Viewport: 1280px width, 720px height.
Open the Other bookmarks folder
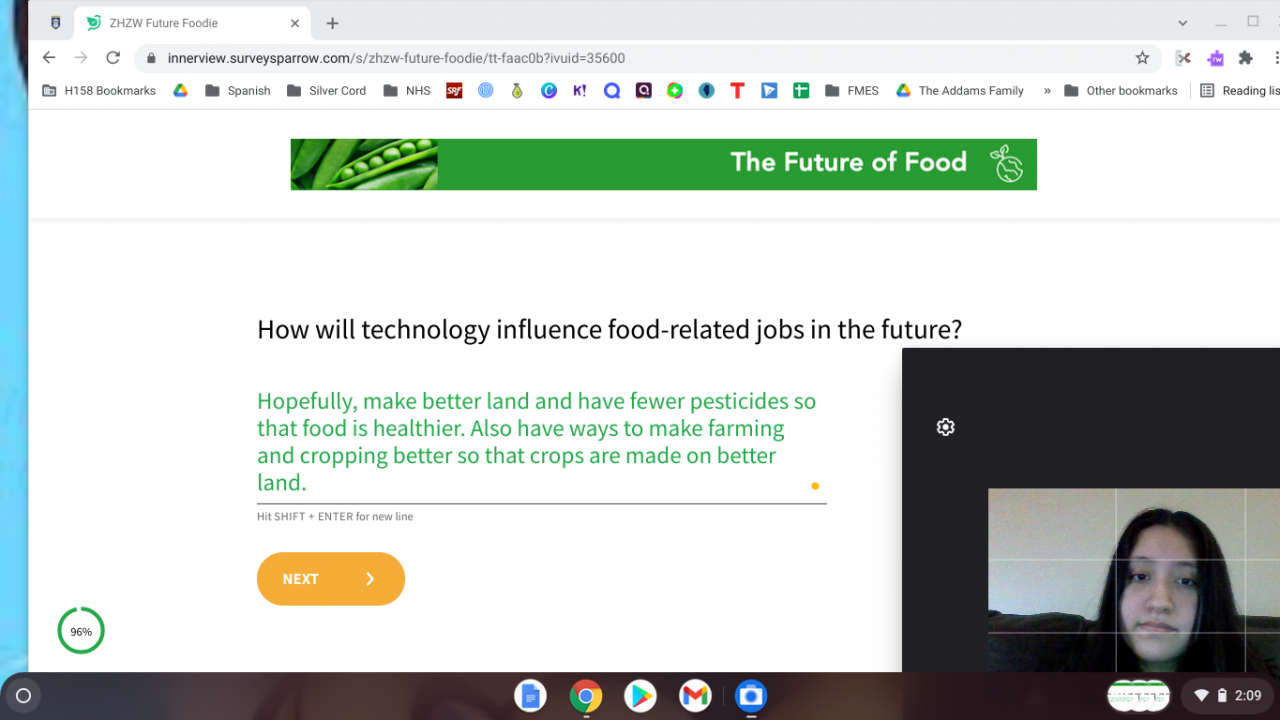click(x=1115, y=90)
